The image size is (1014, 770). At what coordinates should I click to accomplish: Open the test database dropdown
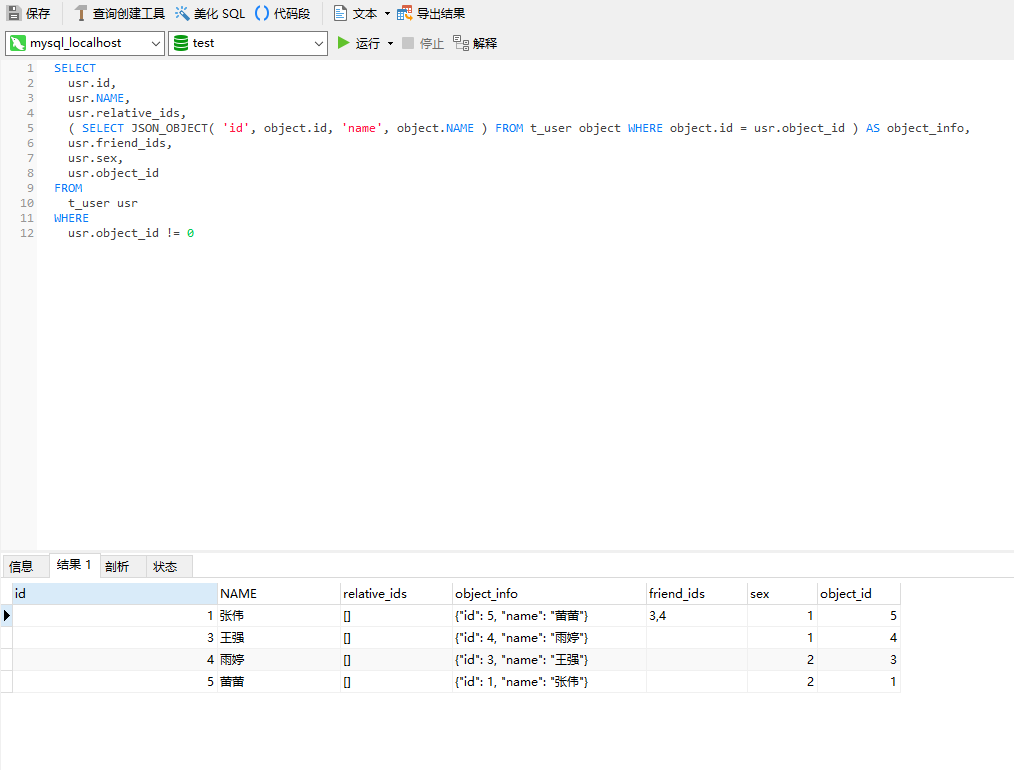coord(248,43)
